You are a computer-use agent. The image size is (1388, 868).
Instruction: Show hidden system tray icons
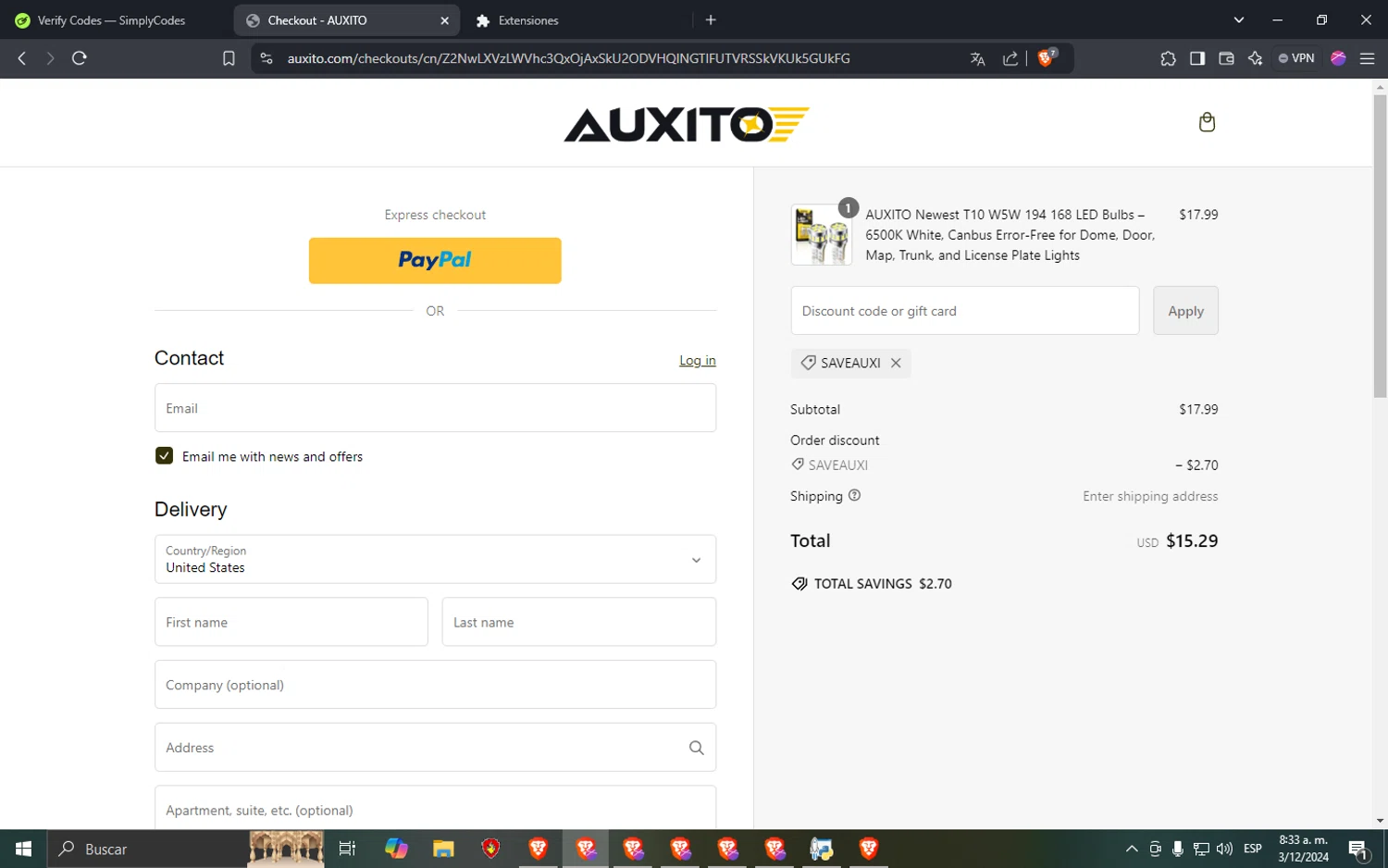tap(1131, 849)
